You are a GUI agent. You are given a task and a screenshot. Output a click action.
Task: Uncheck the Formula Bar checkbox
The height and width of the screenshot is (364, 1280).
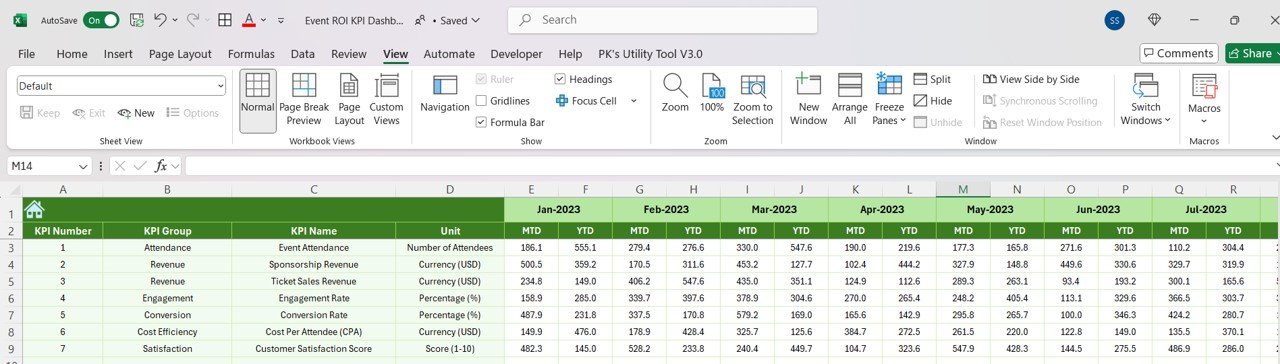482,122
